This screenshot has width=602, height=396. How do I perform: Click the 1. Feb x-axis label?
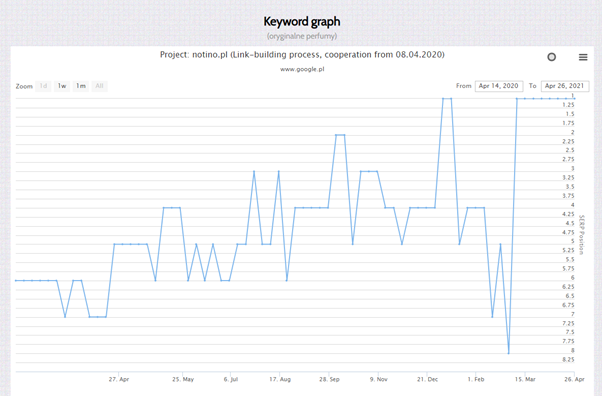476,379
